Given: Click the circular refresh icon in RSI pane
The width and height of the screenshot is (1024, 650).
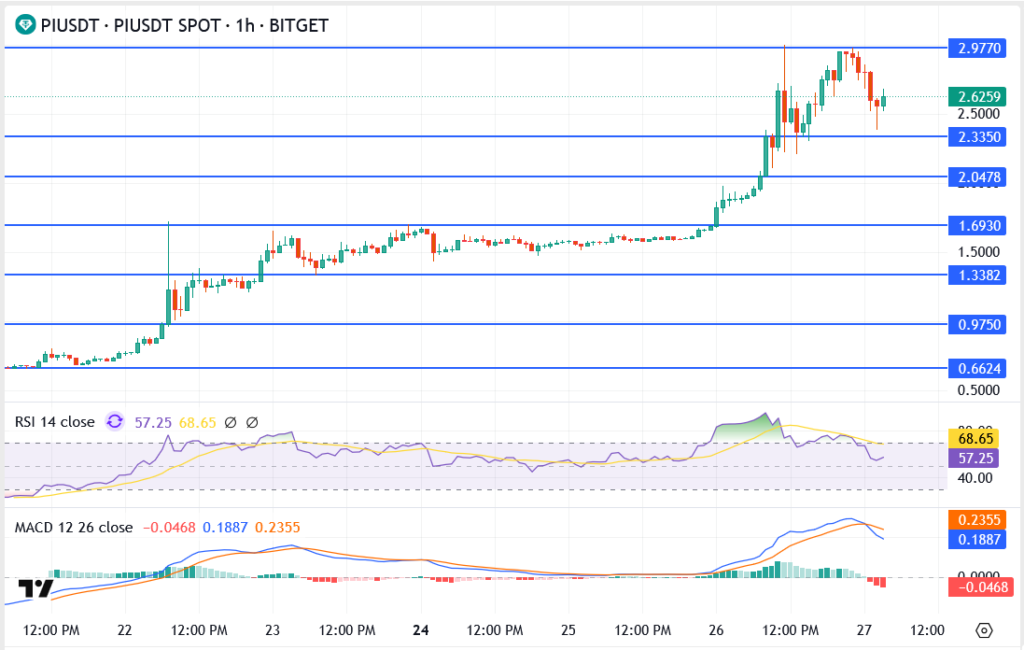Looking at the screenshot, I should [x=115, y=422].
